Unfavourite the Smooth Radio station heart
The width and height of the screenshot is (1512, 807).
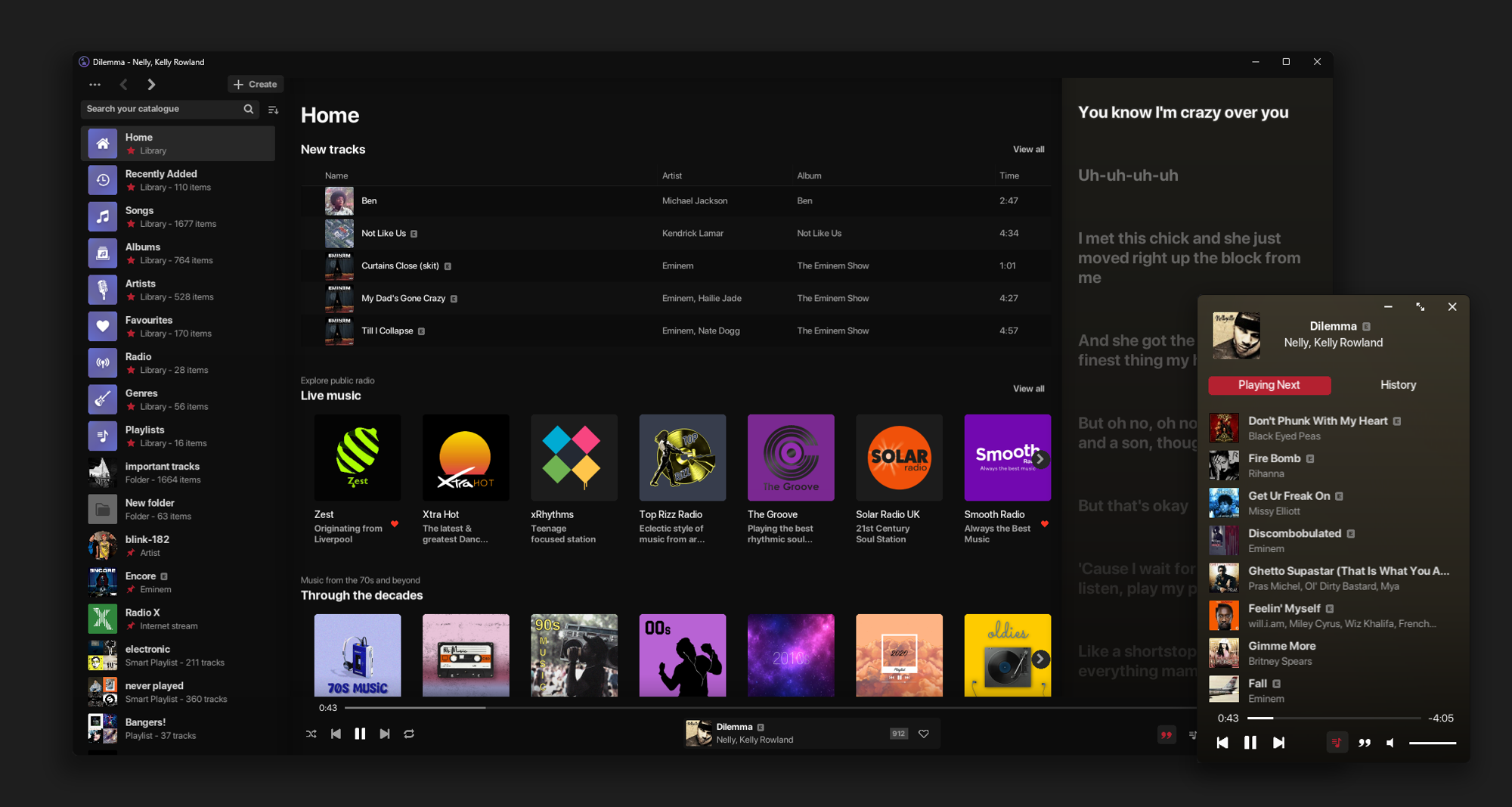[1045, 523]
